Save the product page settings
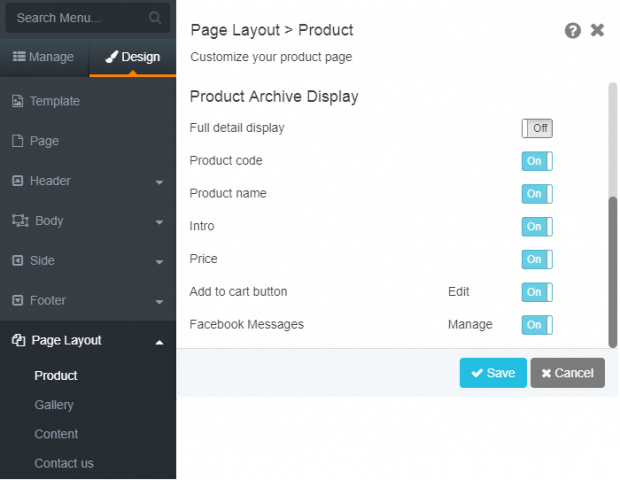 [493, 373]
